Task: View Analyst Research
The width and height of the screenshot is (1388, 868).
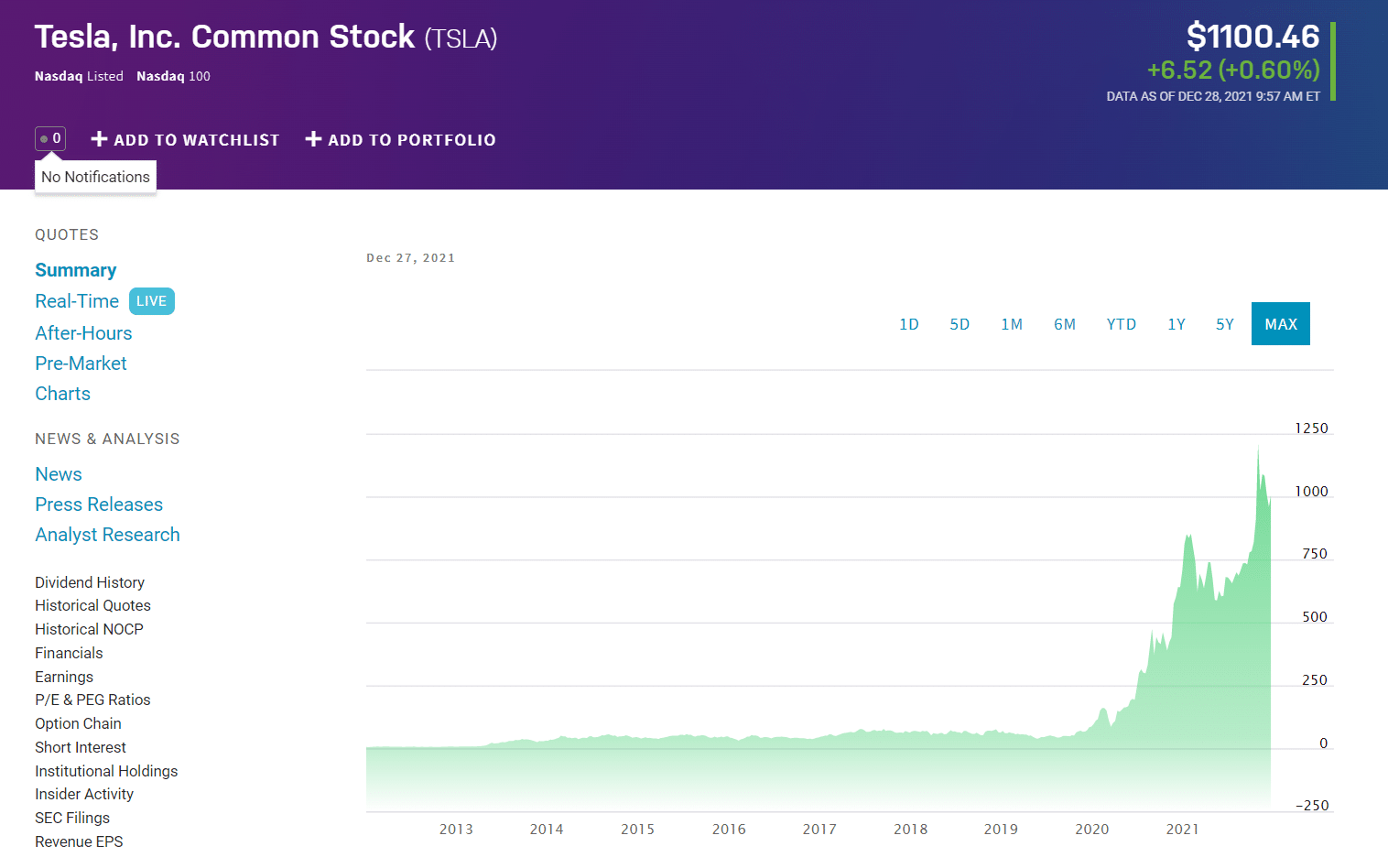Action: [107, 535]
